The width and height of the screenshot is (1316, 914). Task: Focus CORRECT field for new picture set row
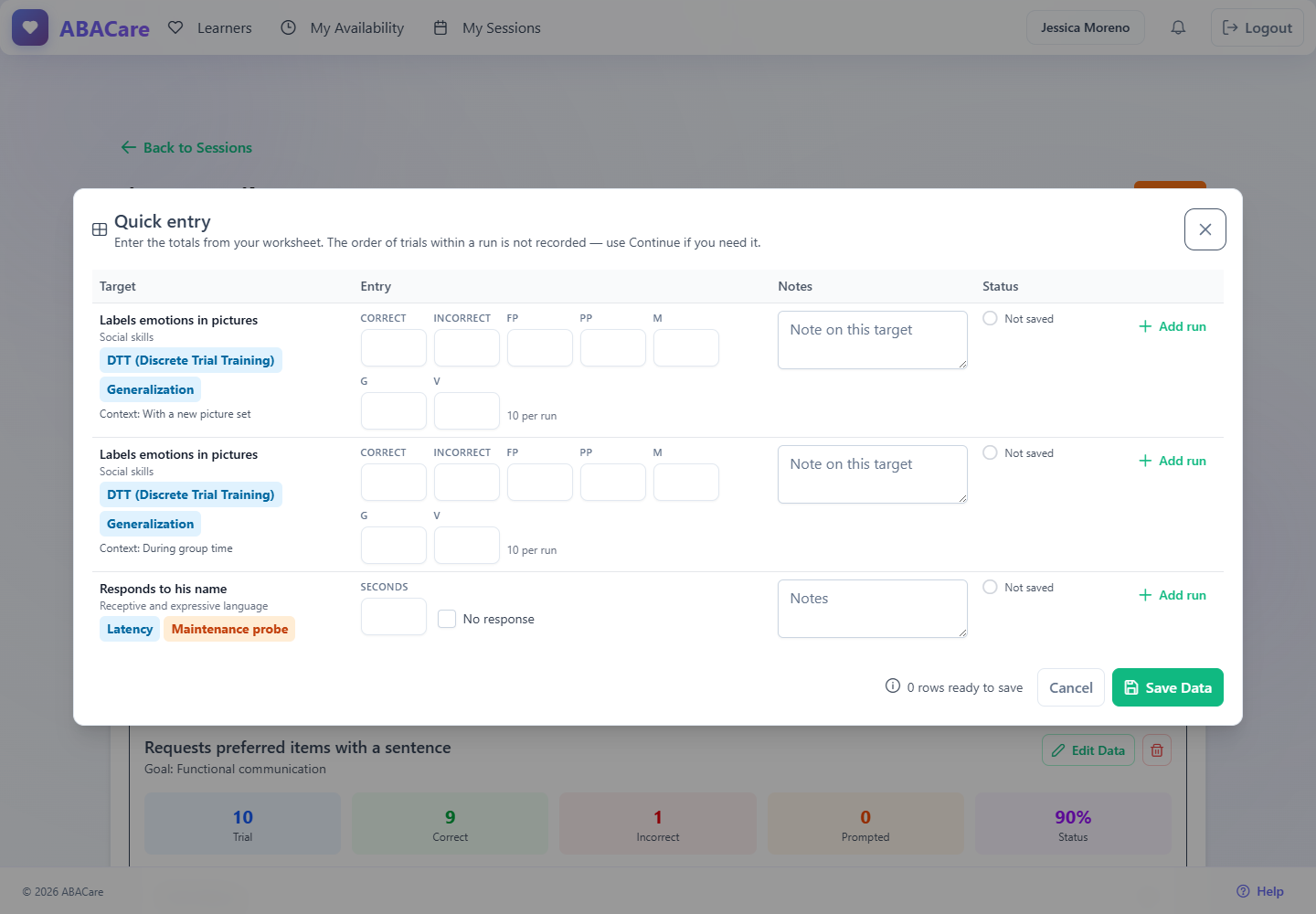point(394,348)
